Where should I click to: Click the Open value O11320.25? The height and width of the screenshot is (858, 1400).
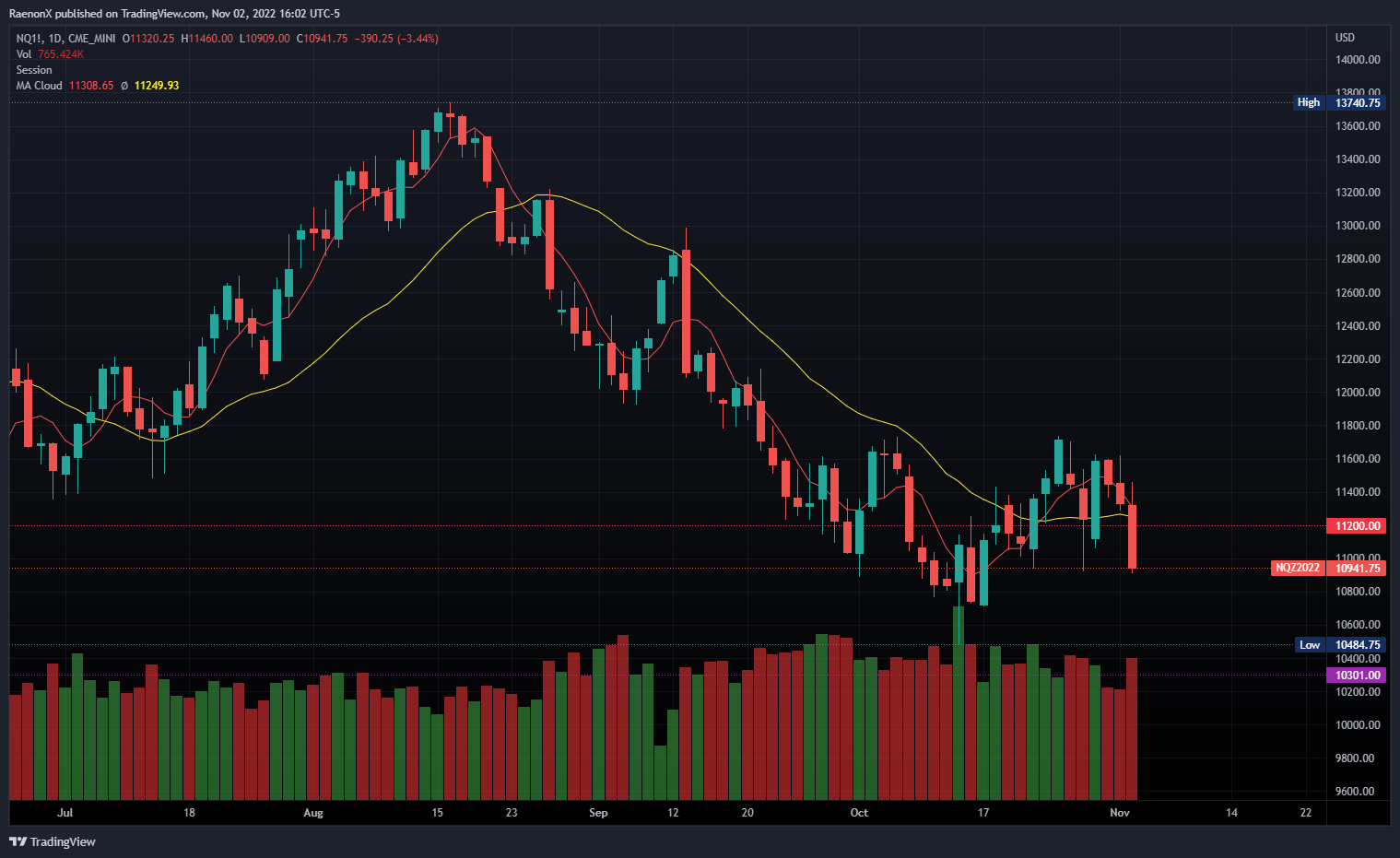(148, 39)
